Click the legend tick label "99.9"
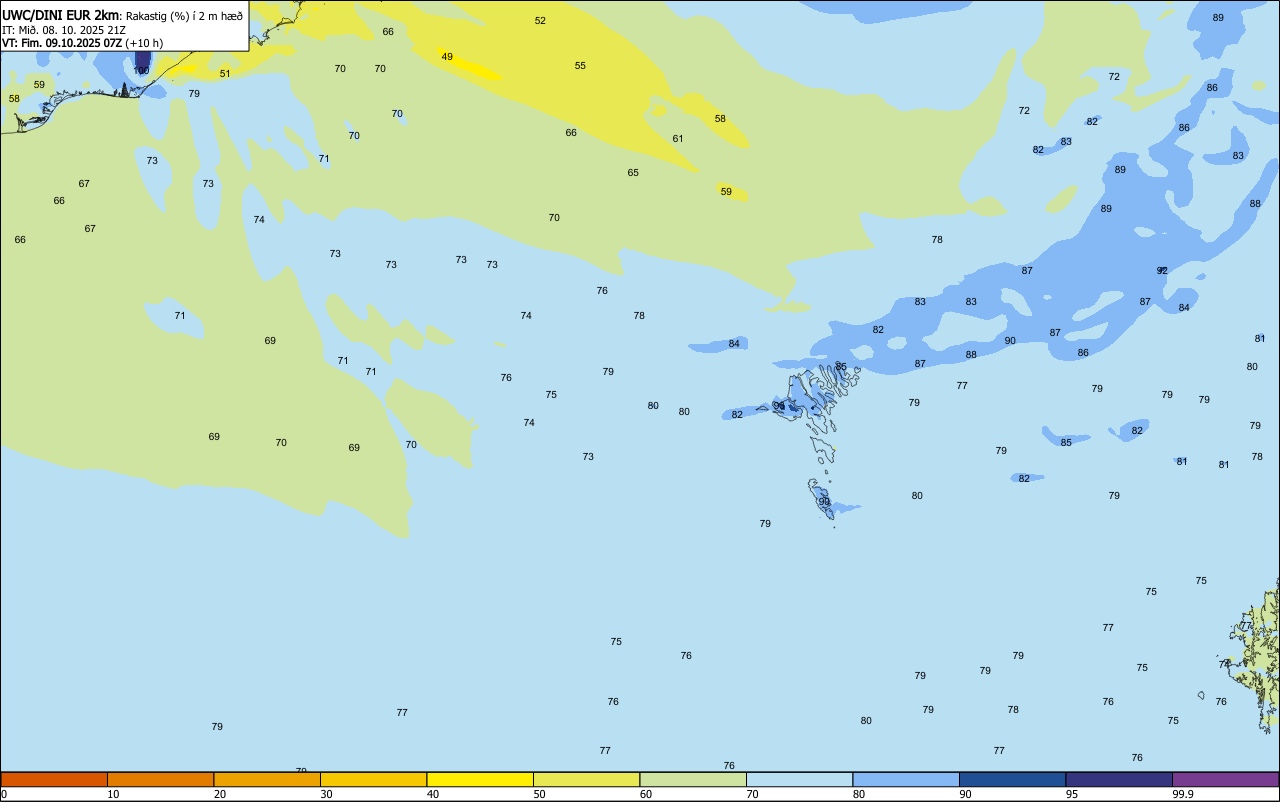1280x802 pixels. point(1183,794)
